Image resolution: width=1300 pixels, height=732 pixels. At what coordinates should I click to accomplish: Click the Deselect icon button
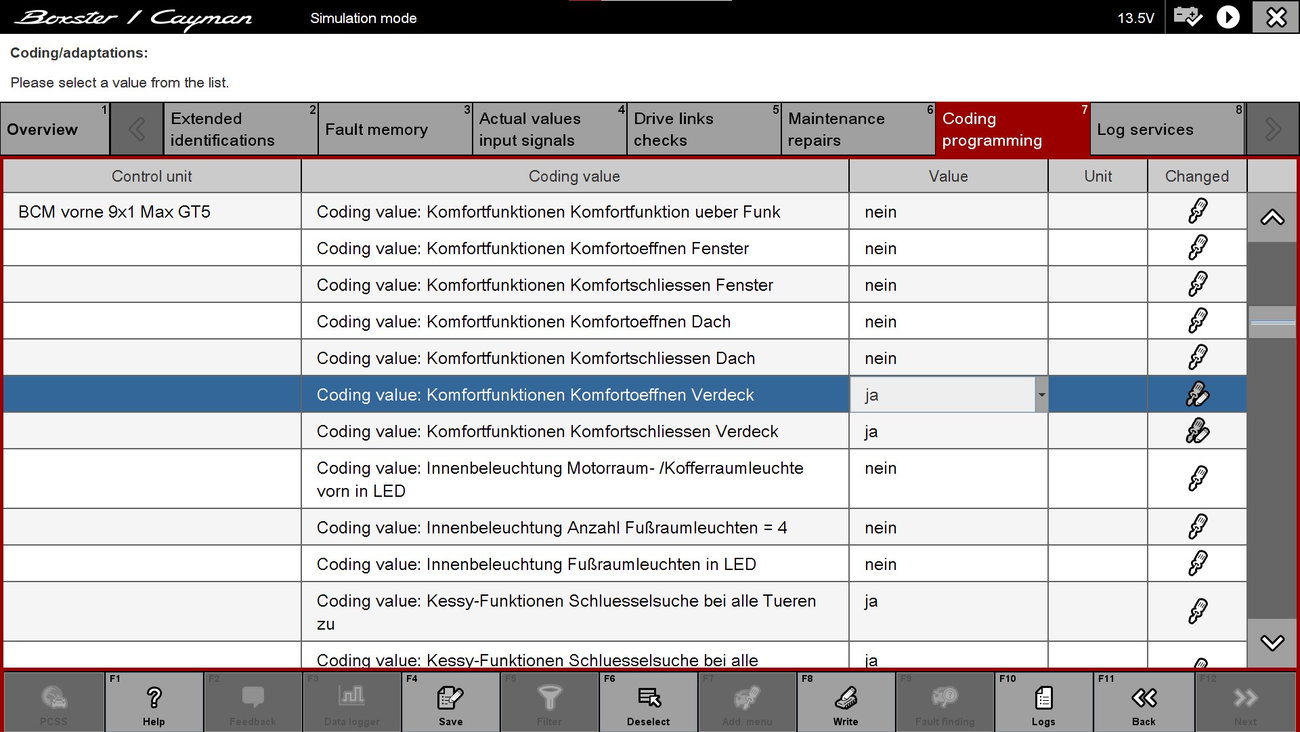648,698
